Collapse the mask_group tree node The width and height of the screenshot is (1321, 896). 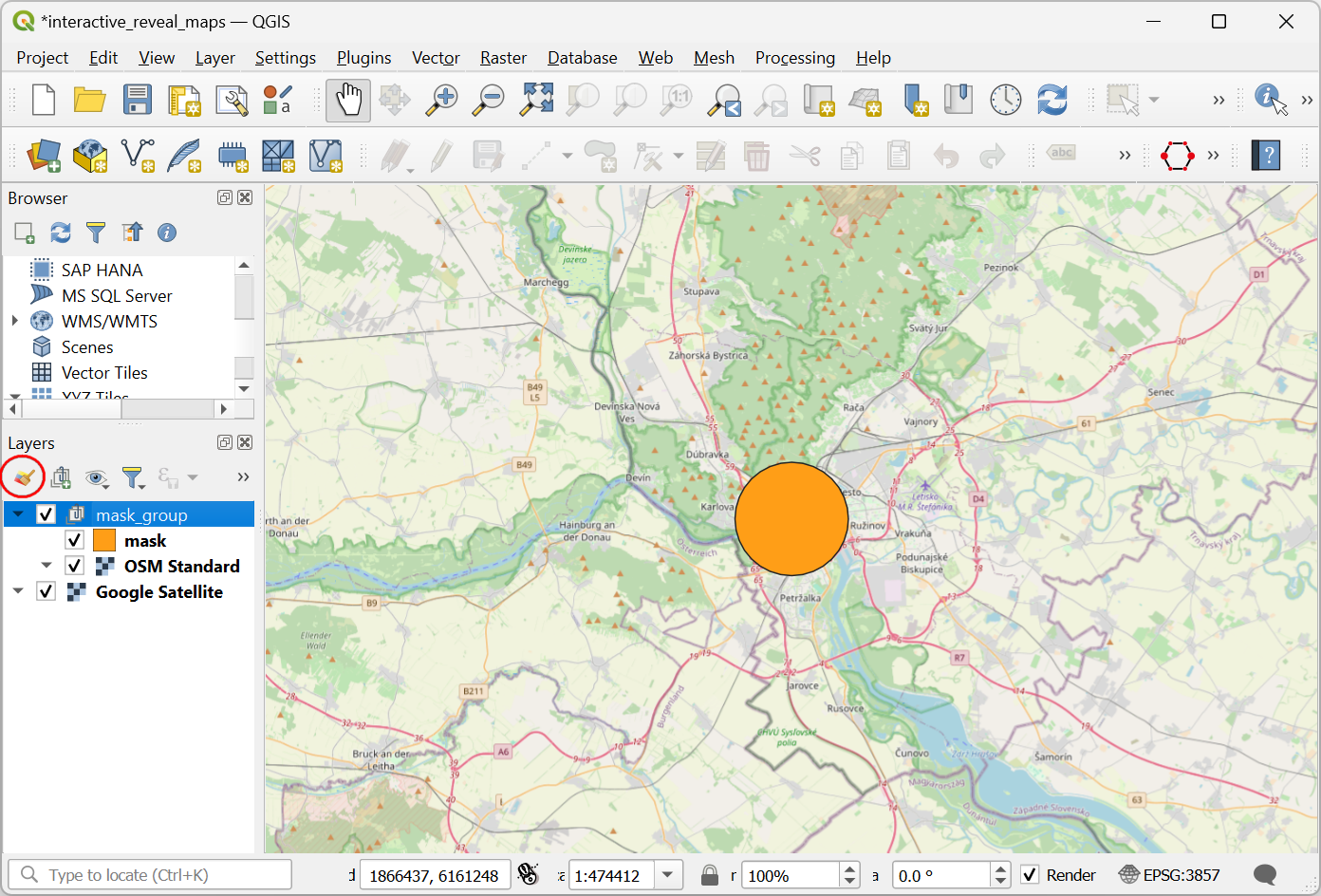pos(18,514)
